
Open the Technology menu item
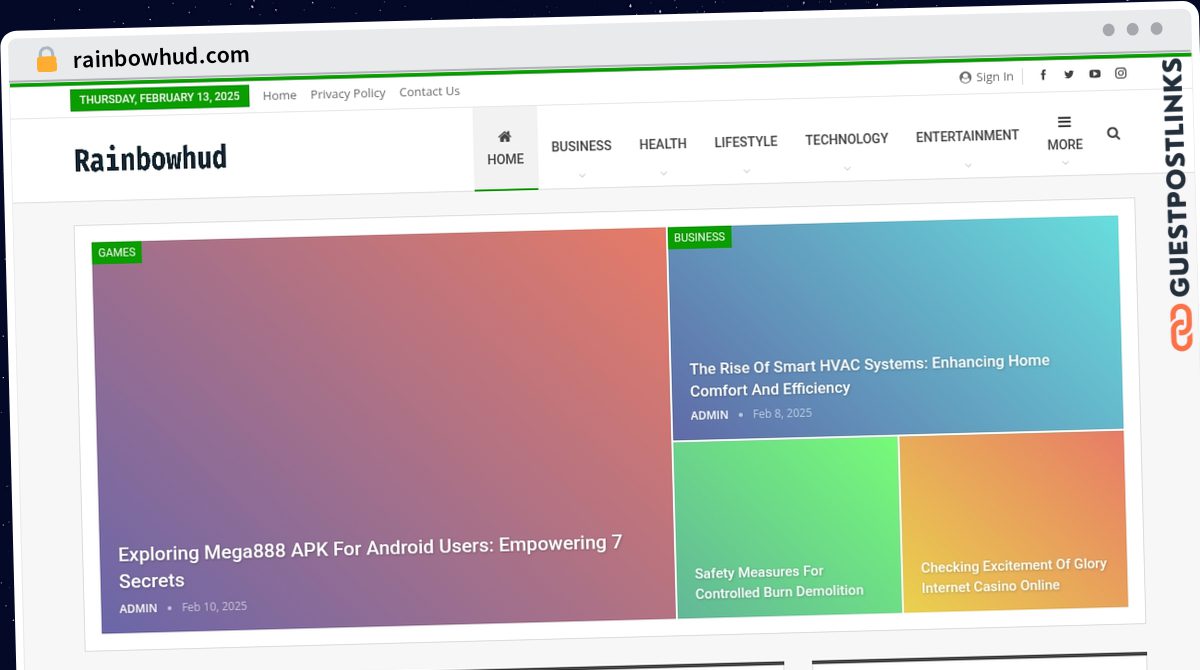tap(847, 139)
